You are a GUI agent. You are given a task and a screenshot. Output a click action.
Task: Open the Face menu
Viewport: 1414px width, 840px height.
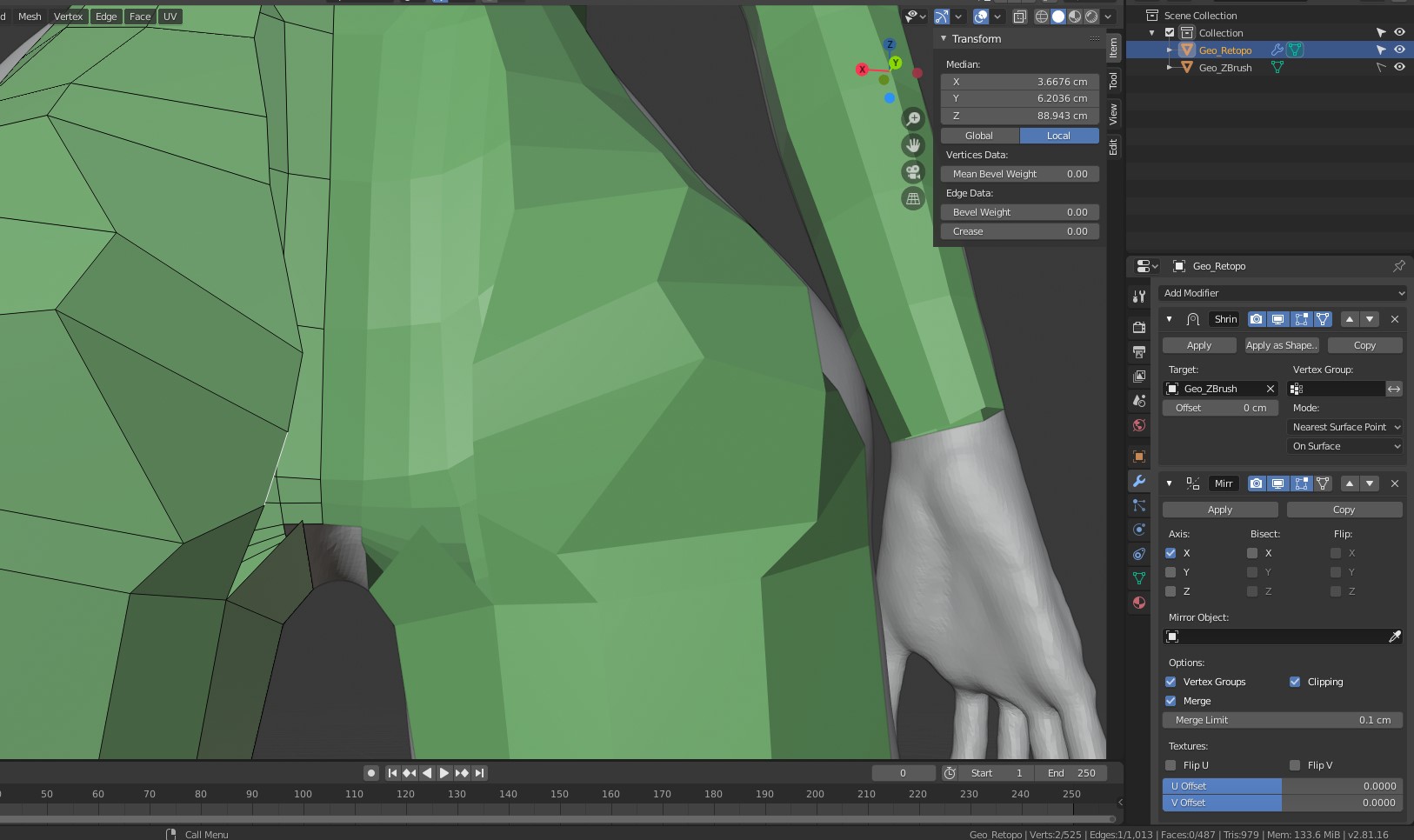[x=140, y=17]
